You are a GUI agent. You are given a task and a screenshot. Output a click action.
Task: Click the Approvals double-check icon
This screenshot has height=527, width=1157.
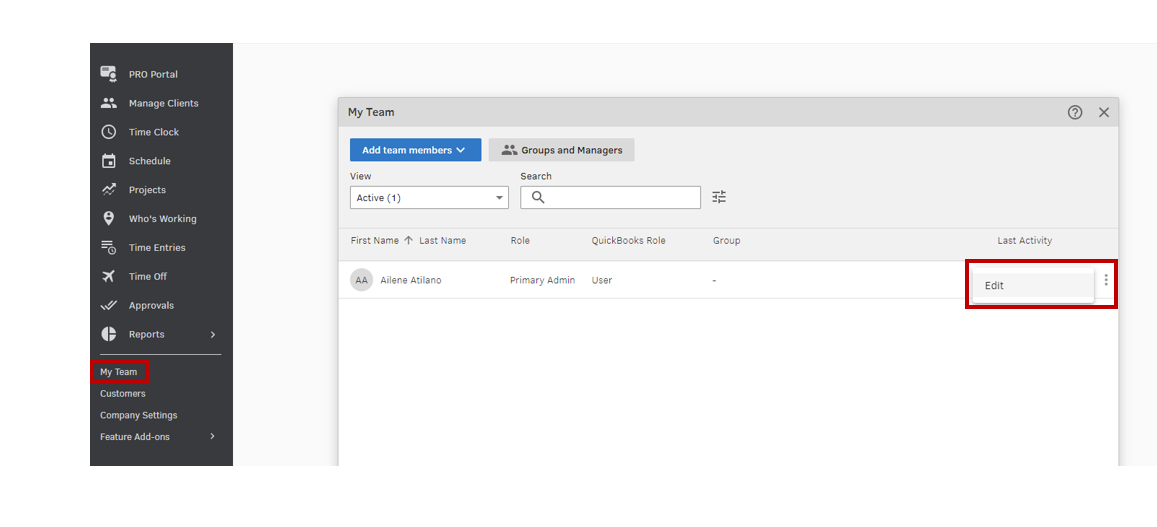(109, 306)
